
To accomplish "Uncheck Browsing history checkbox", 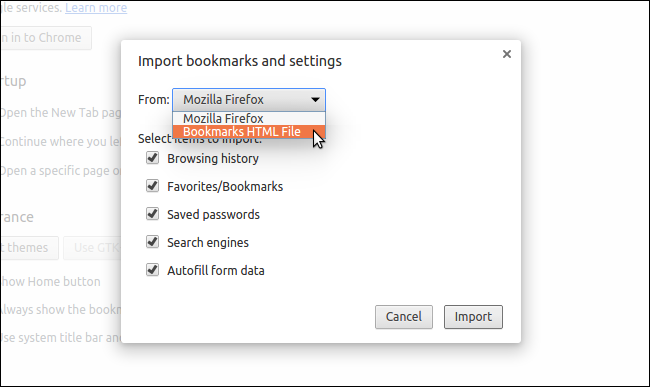I will point(153,158).
